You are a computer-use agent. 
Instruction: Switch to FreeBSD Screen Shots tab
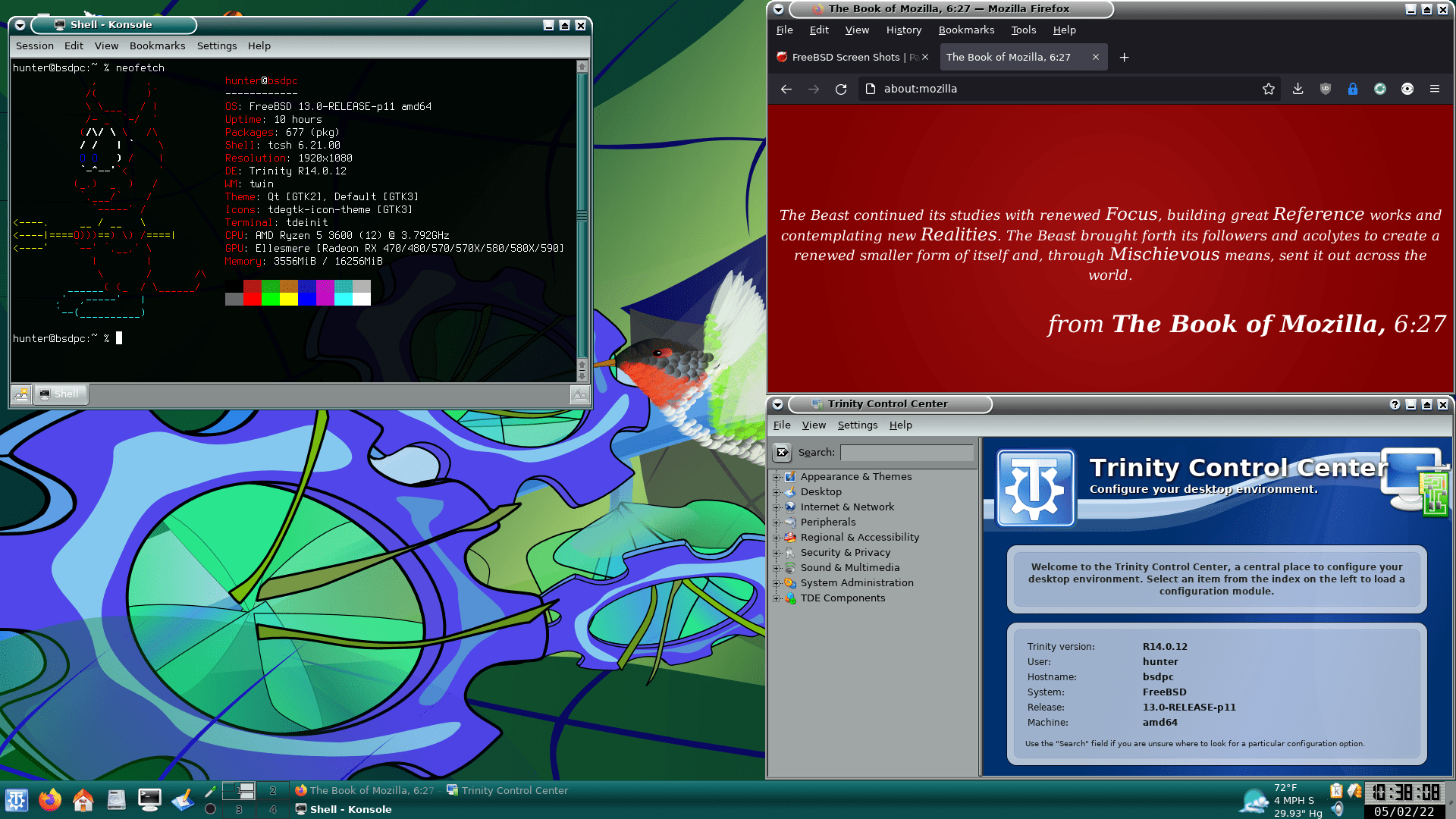846,58
